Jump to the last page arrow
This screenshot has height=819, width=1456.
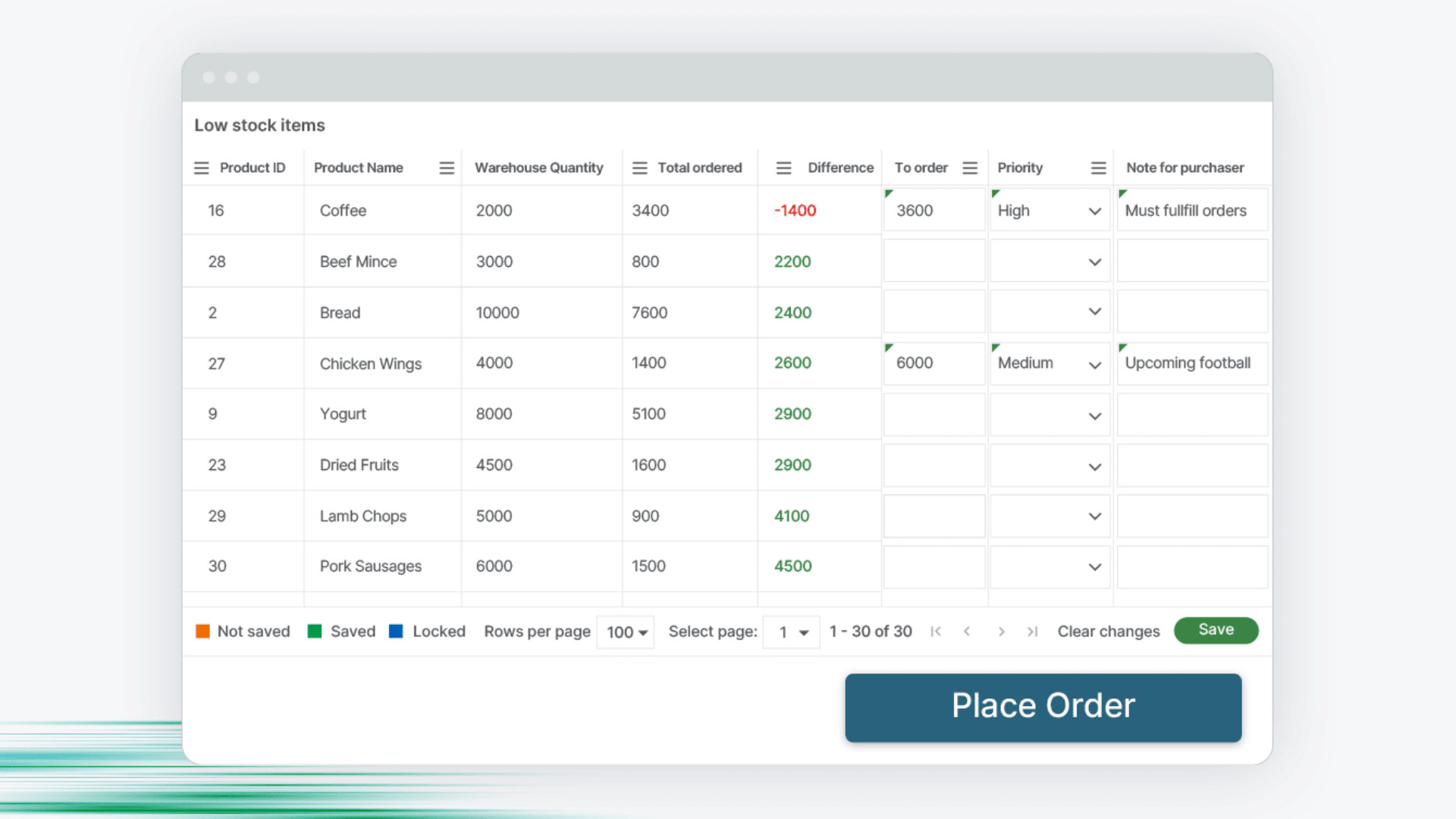coord(1032,632)
